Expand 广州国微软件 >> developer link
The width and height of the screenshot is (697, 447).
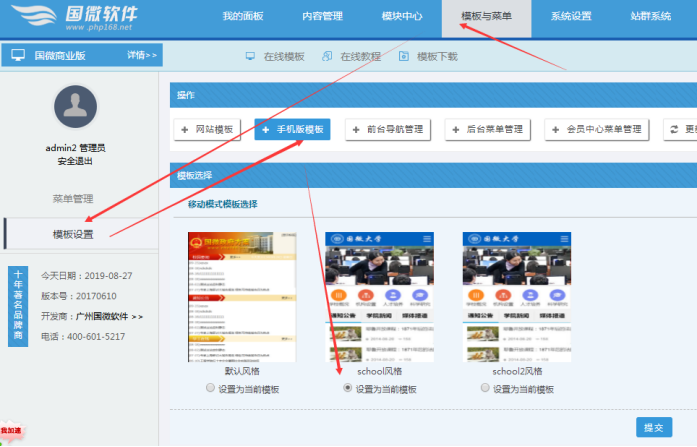(x=109, y=316)
